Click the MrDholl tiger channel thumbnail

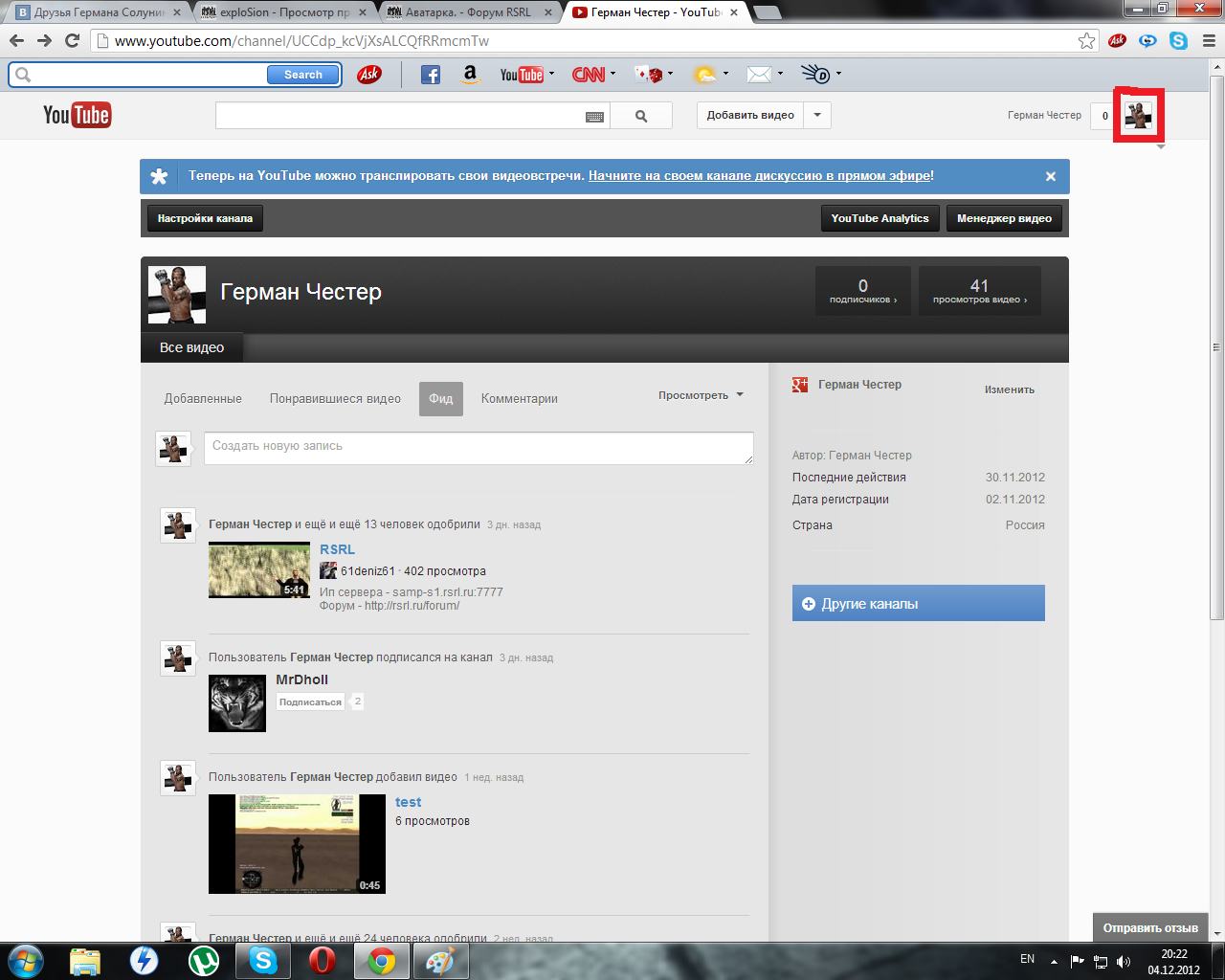point(237,703)
